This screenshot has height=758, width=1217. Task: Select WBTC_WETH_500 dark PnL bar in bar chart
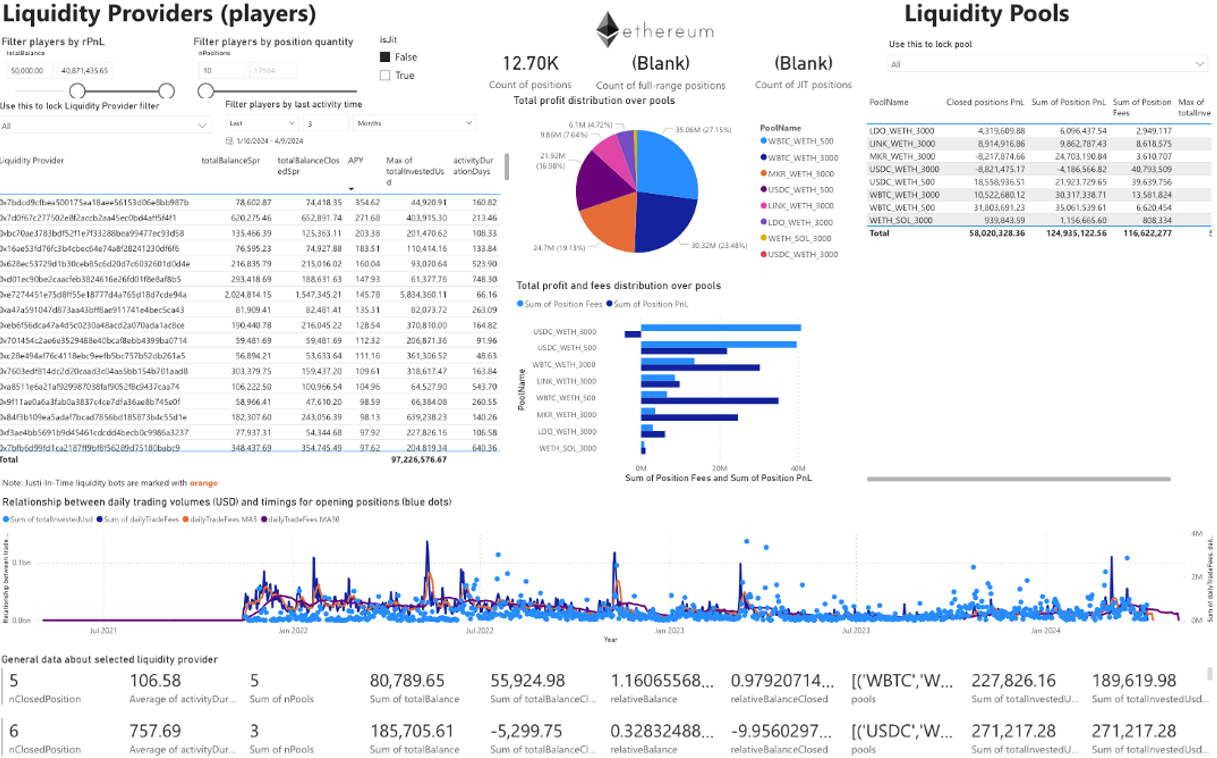(x=710, y=401)
